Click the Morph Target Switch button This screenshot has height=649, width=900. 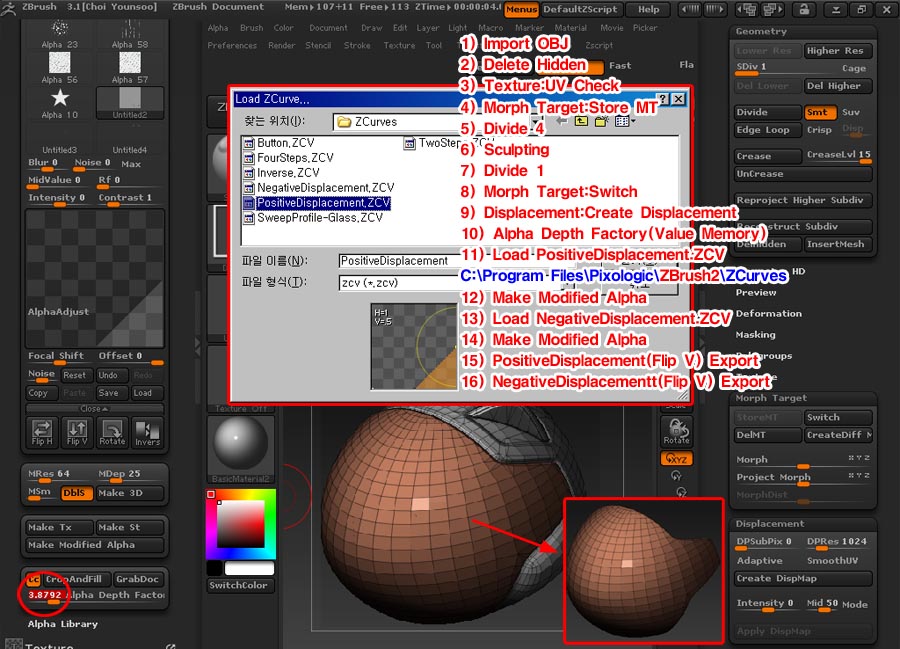click(x=838, y=418)
